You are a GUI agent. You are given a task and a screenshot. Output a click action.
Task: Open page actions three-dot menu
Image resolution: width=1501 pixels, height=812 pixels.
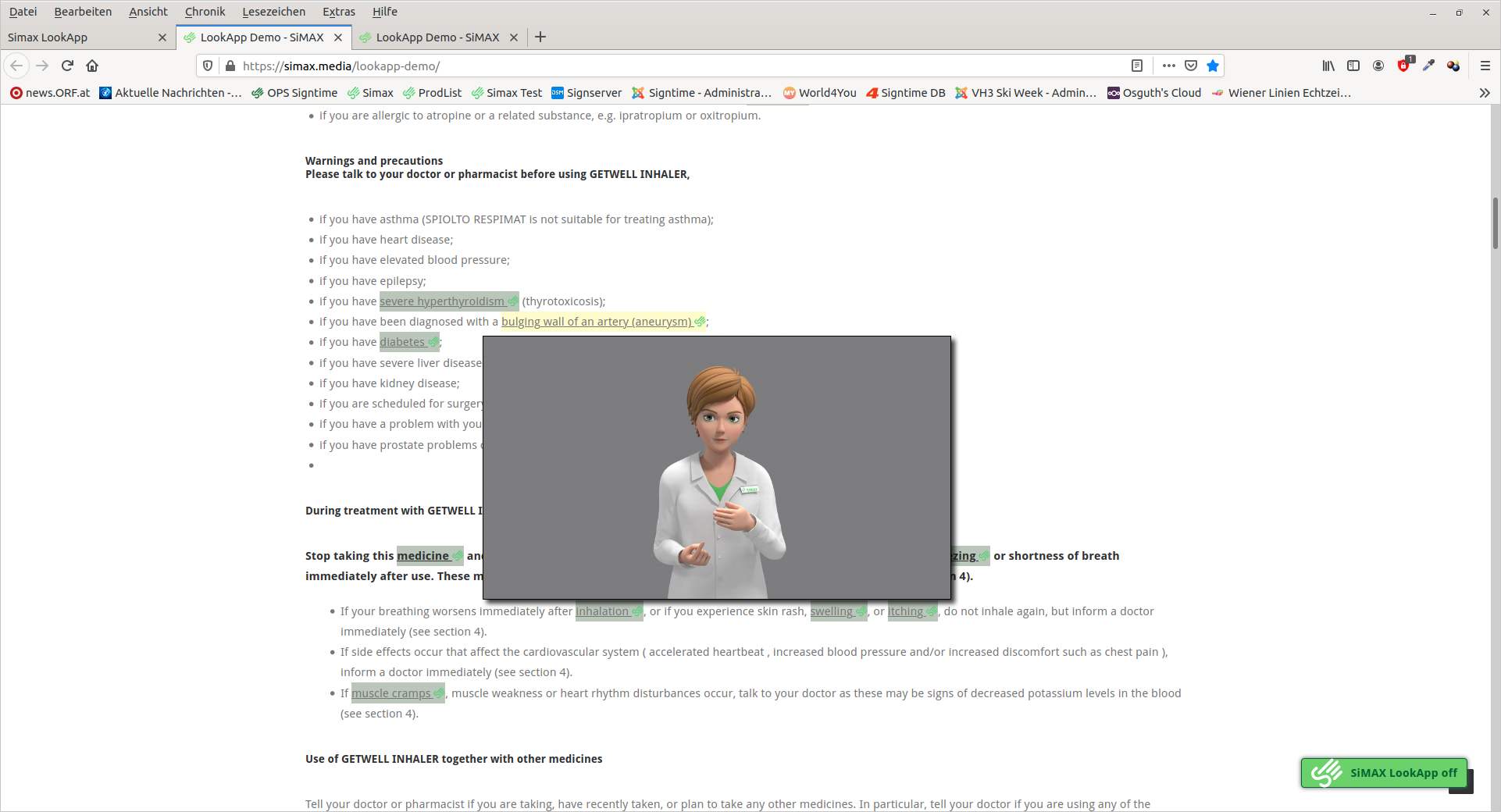[1168, 66]
